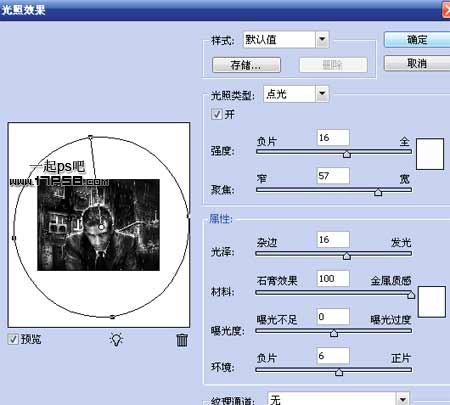
Task: Toggle the 开 light-on checkbox
Action: coord(216,114)
